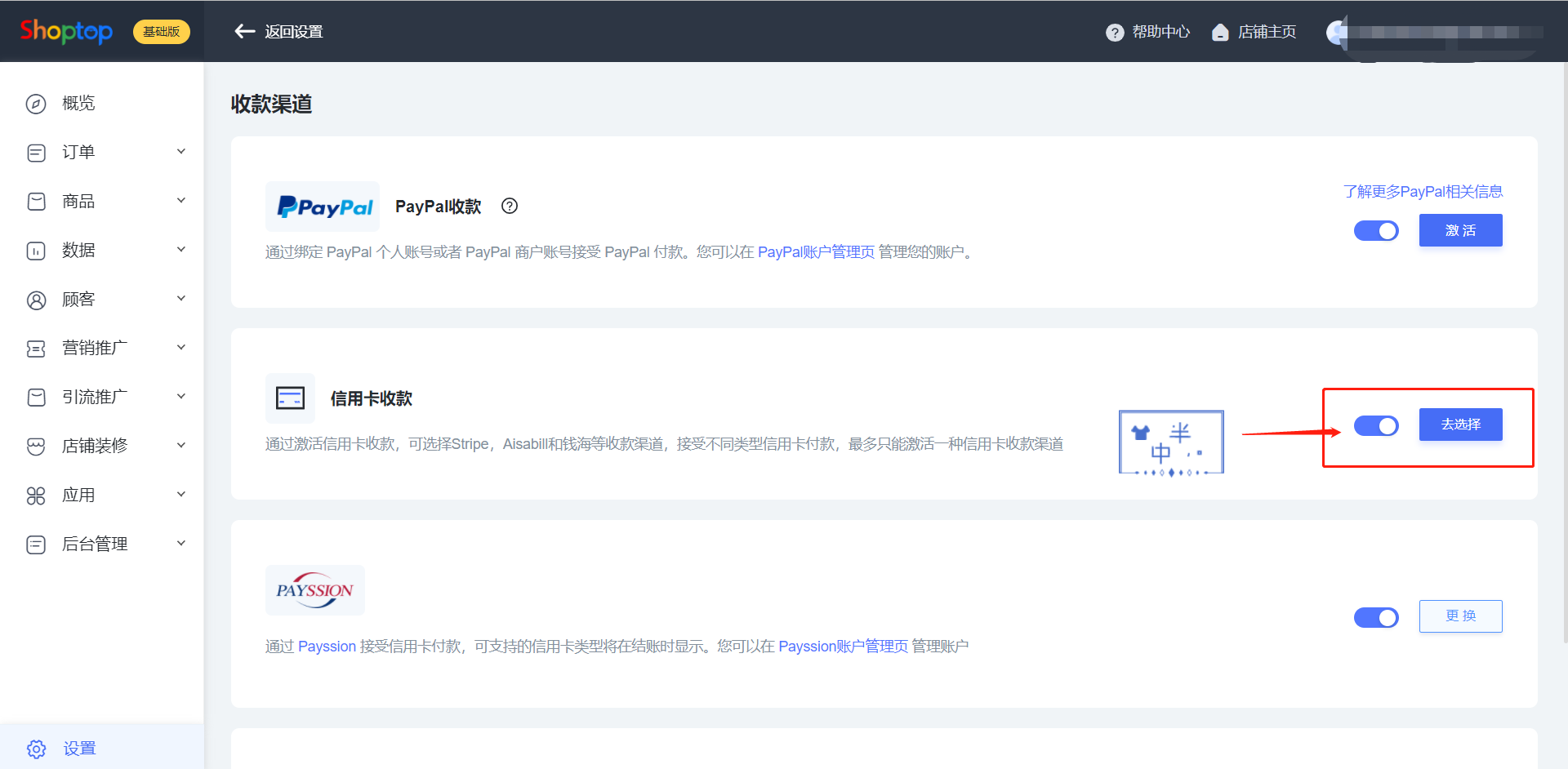Click the Shoptop logo
This screenshot has width=1568, height=769.
pyautogui.click(x=66, y=31)
